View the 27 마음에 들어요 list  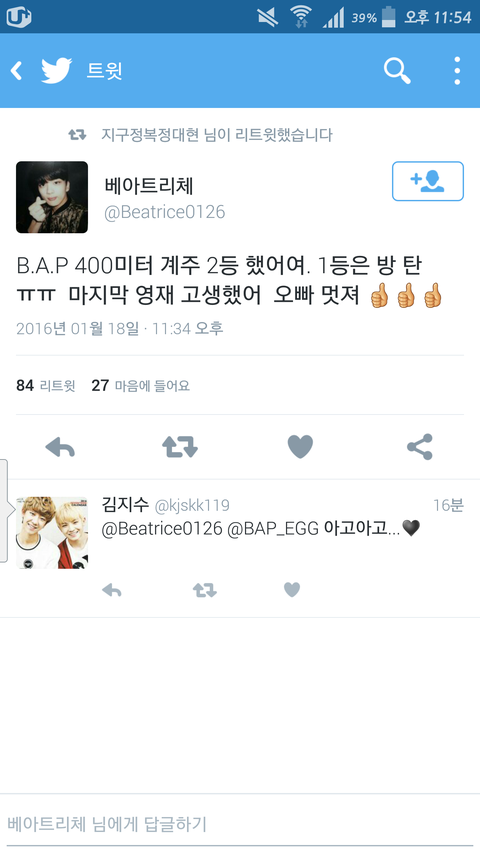[140, 386]
